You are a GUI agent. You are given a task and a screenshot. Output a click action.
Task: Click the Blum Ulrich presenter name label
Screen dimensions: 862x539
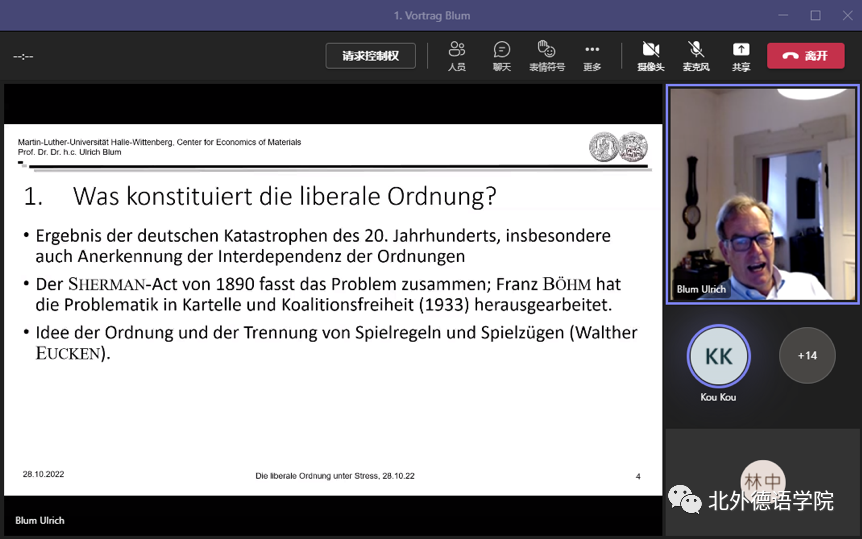[x=40, y=521]
